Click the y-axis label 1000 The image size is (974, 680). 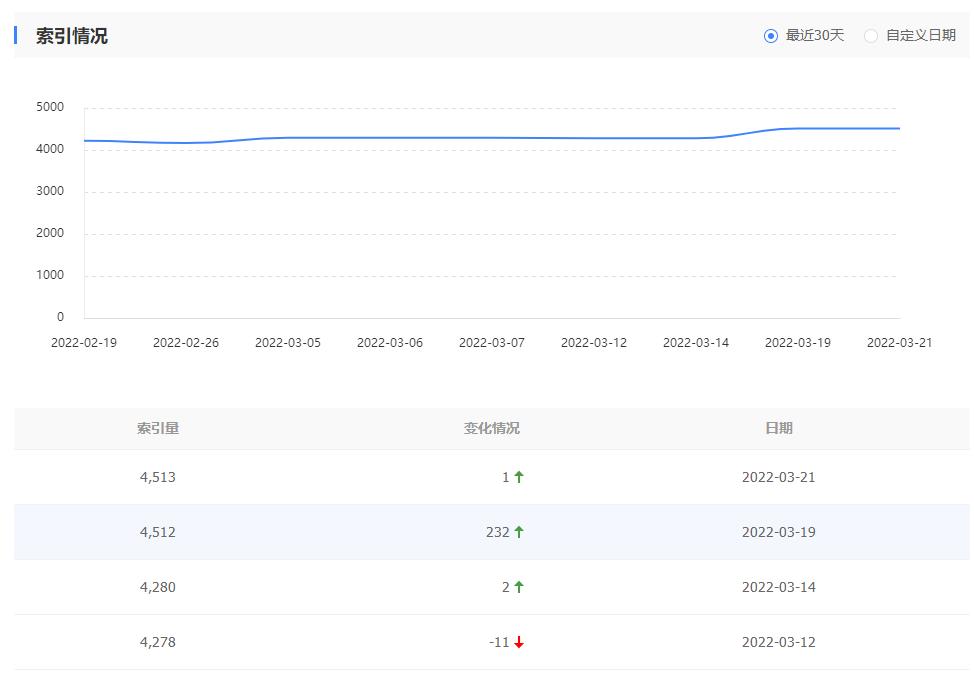(x=50, y=275)
